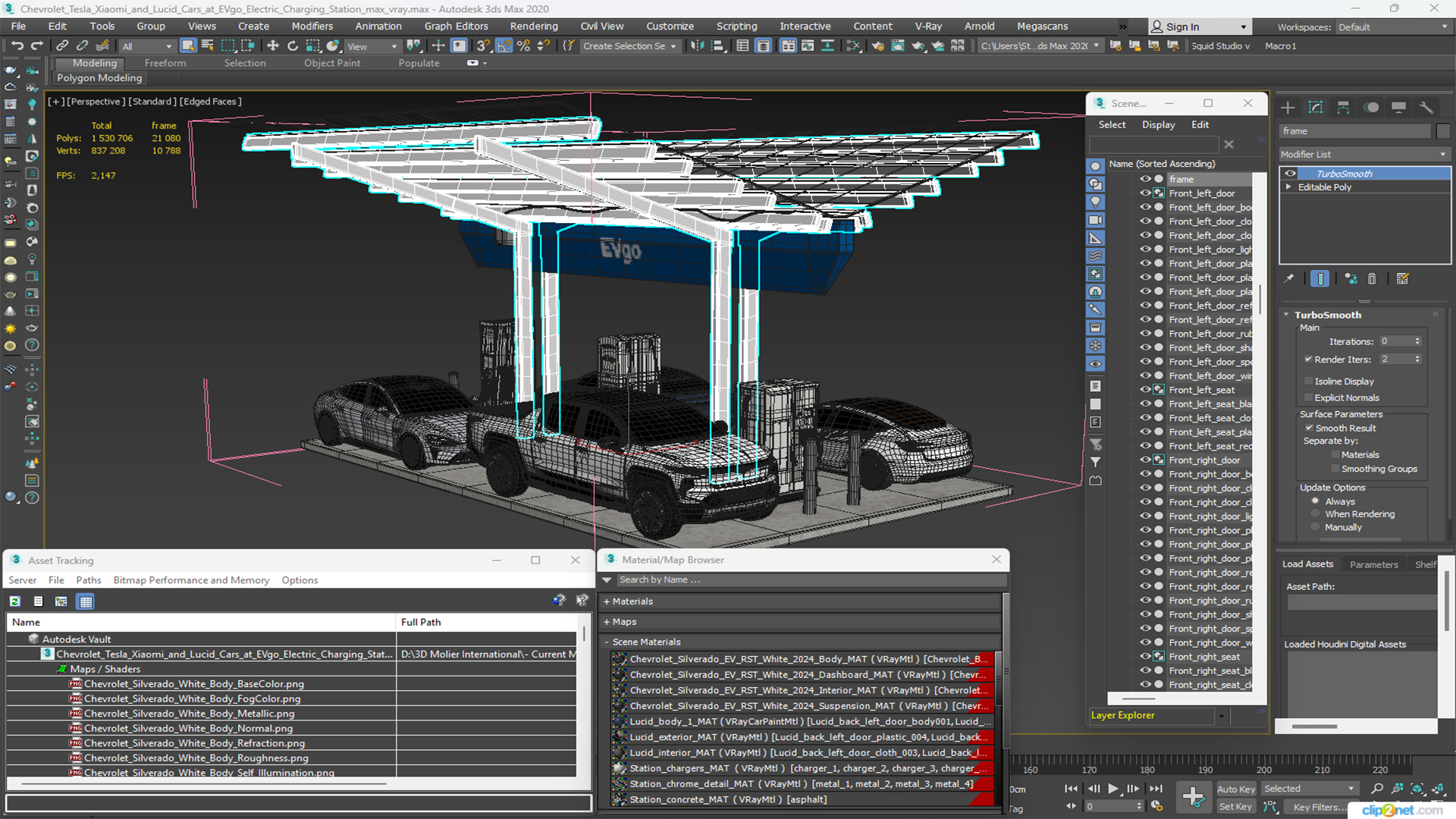Toggle Smooth Result checkbox
This screenshot has height=819, width=1456.
click(1309, 428)
